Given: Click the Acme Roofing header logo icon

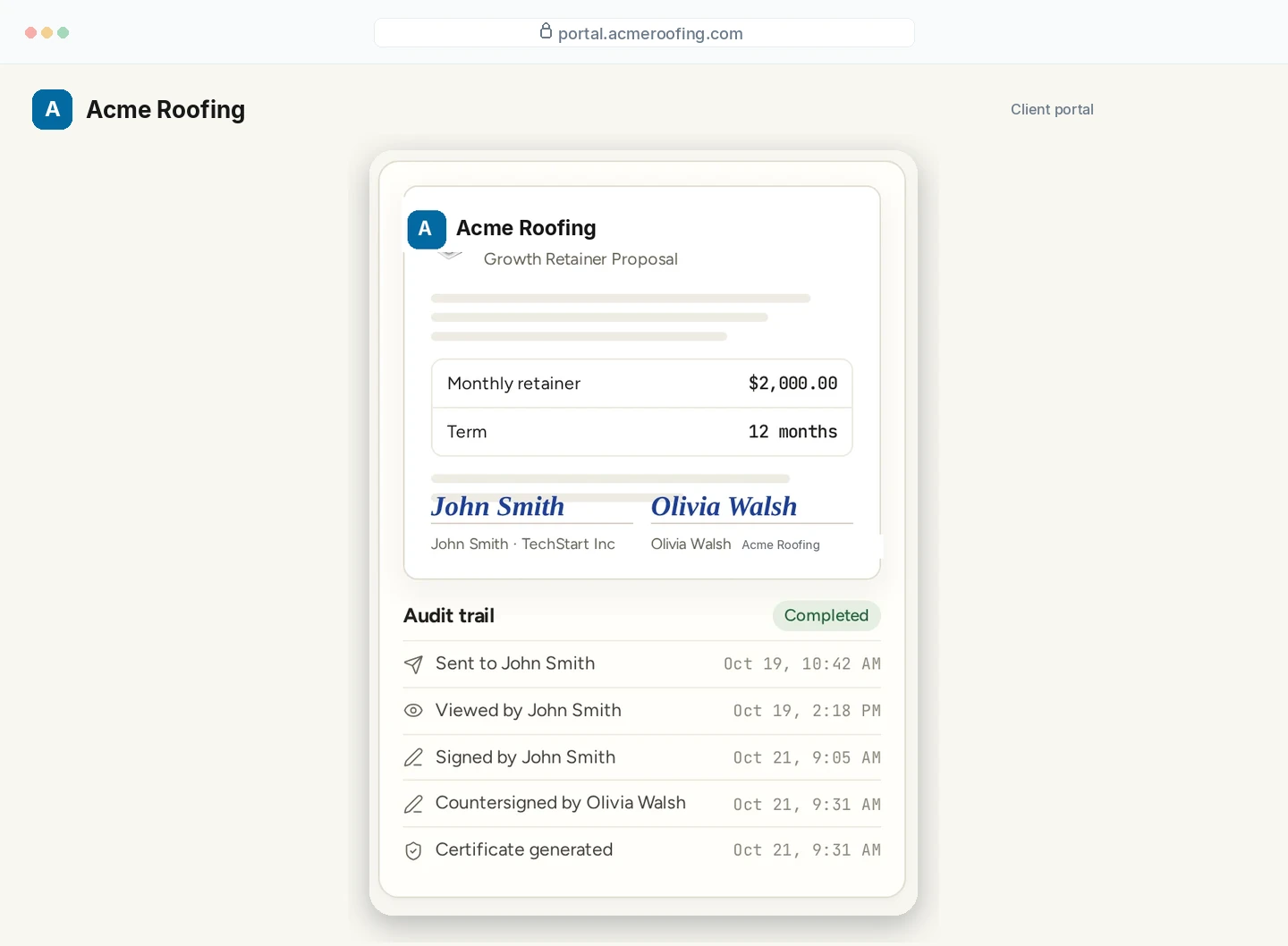Looking at the screenshot, I should [52, 109].
